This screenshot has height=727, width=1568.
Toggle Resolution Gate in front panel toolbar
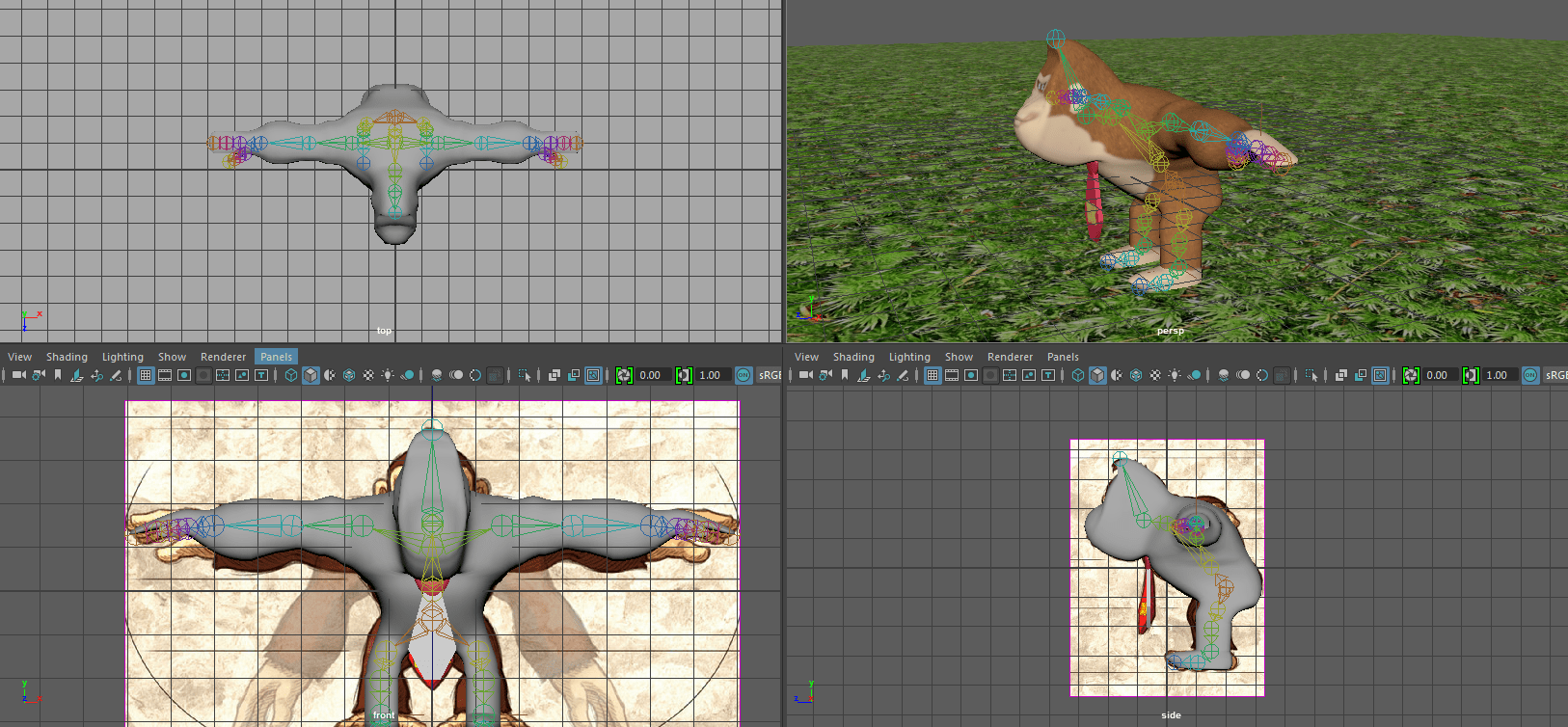click(x=184, y=375)
